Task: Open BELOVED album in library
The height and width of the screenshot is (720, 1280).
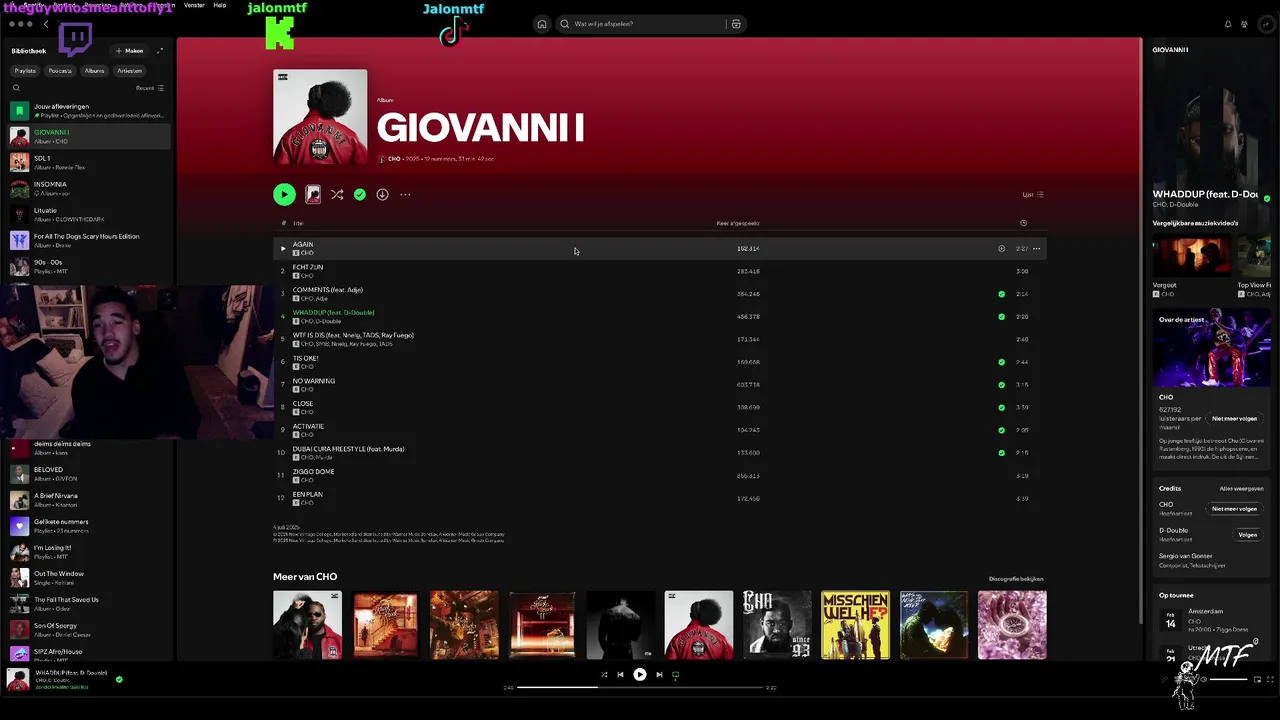Action: 90,473
